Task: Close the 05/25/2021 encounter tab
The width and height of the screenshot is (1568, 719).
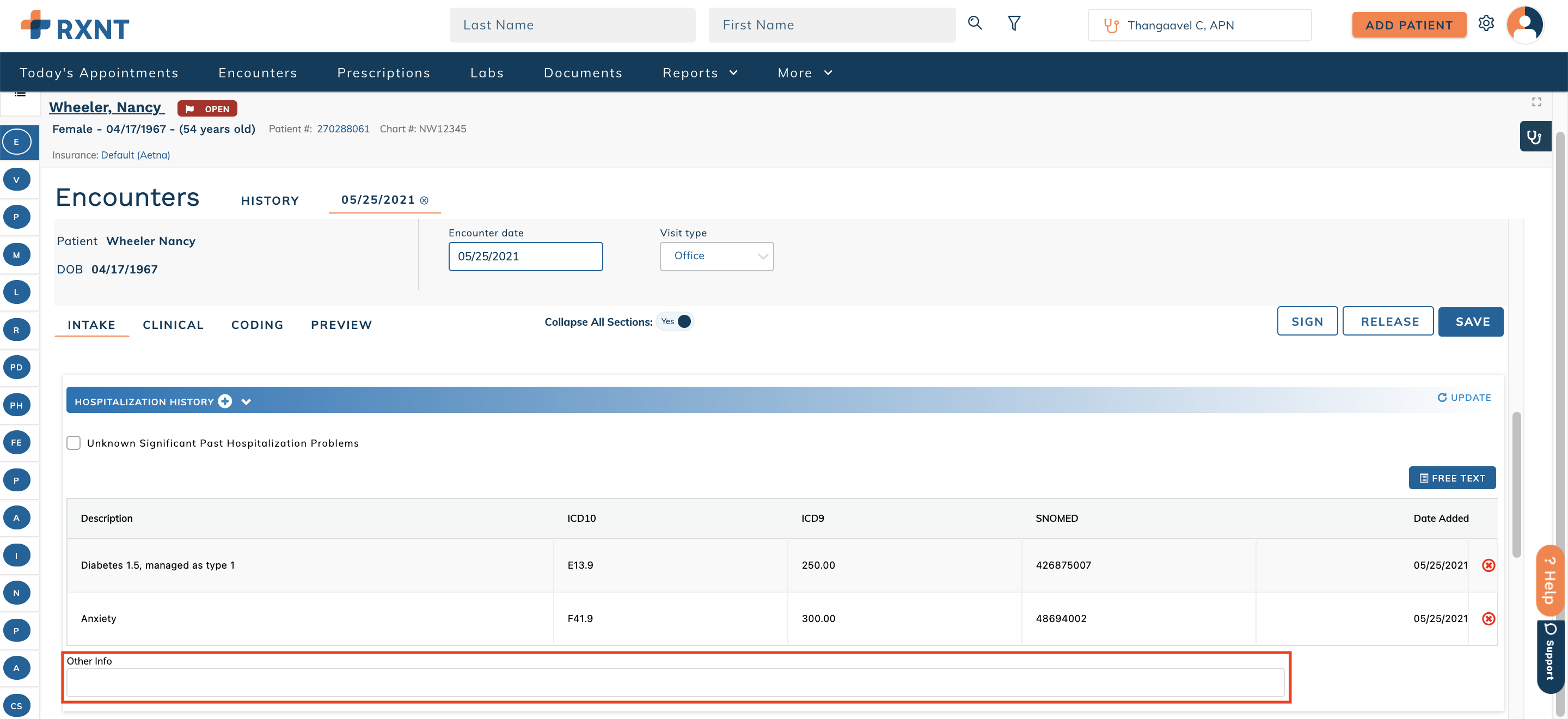Action: pos(424,200)
